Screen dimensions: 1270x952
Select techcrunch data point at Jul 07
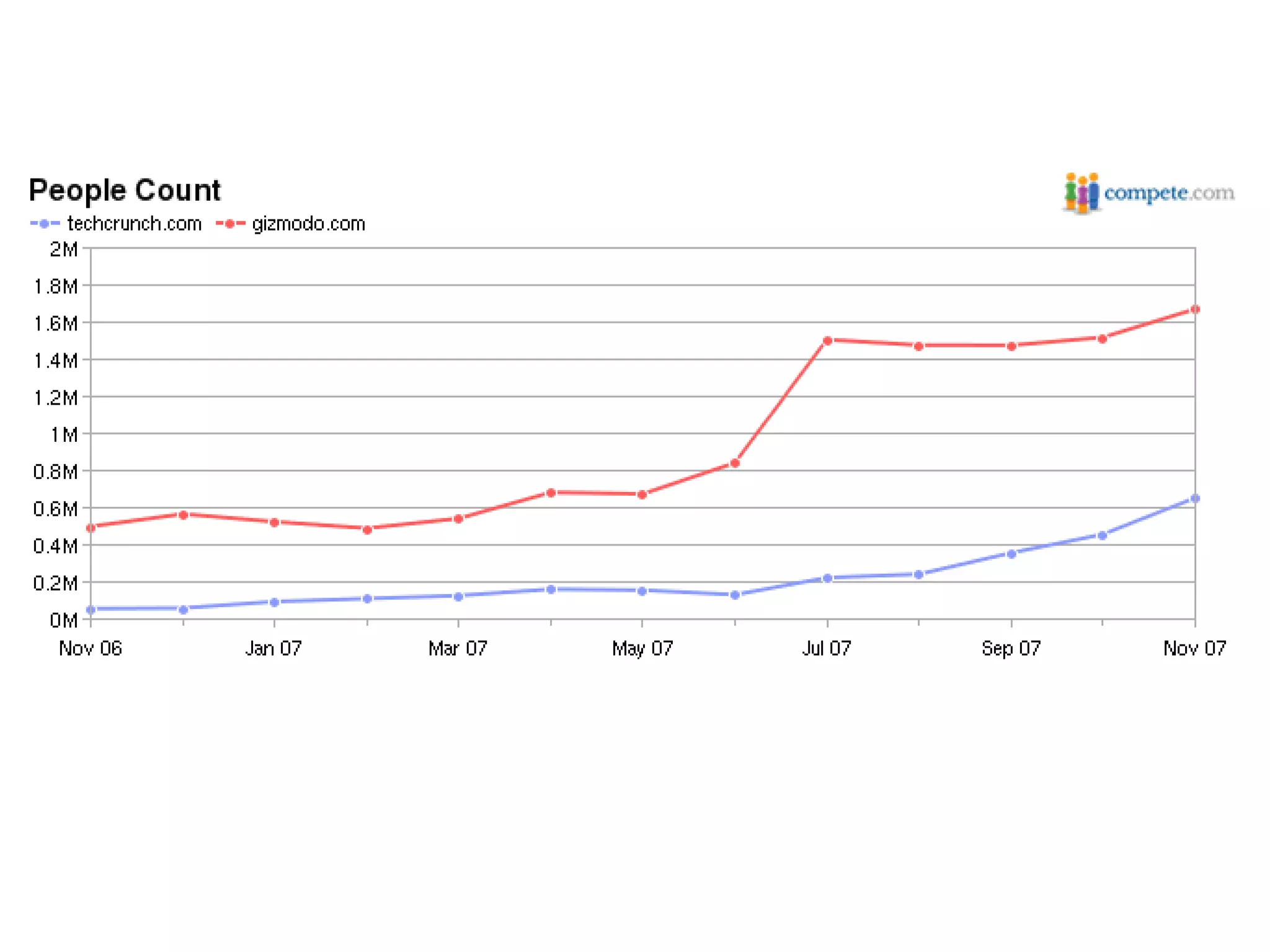[x=827, y=578]
